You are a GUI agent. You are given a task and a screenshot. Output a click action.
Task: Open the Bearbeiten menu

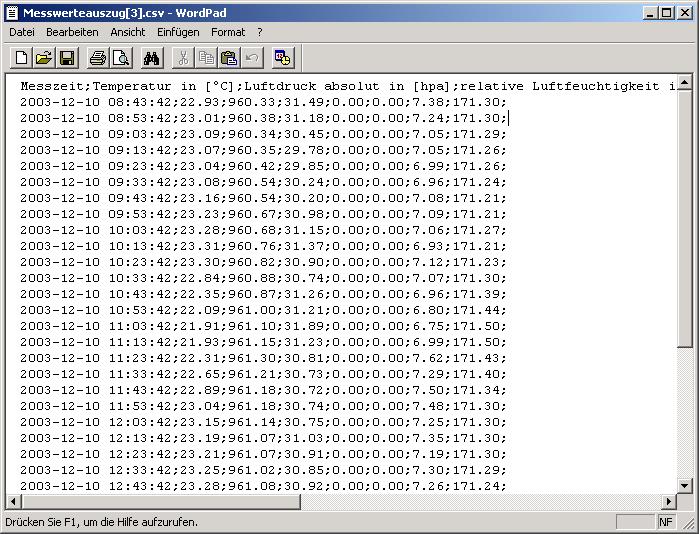(72, 32)
